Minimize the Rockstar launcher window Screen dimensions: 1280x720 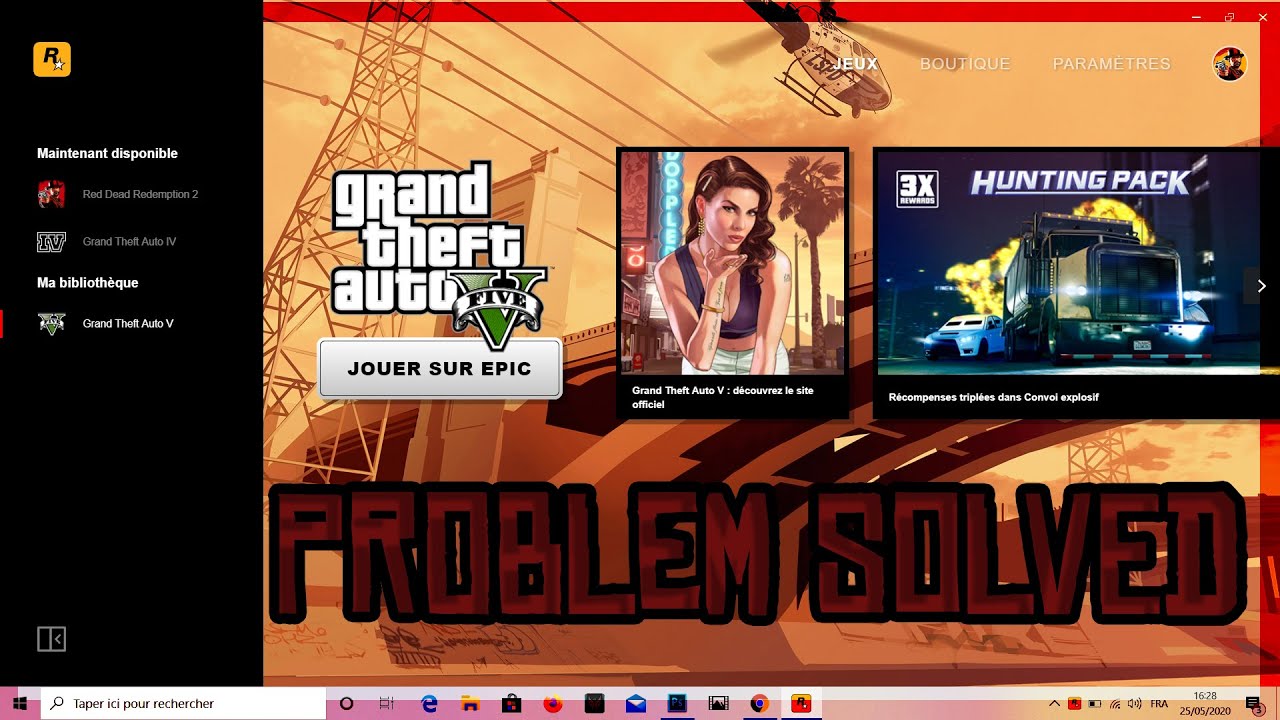[1197, 17]
